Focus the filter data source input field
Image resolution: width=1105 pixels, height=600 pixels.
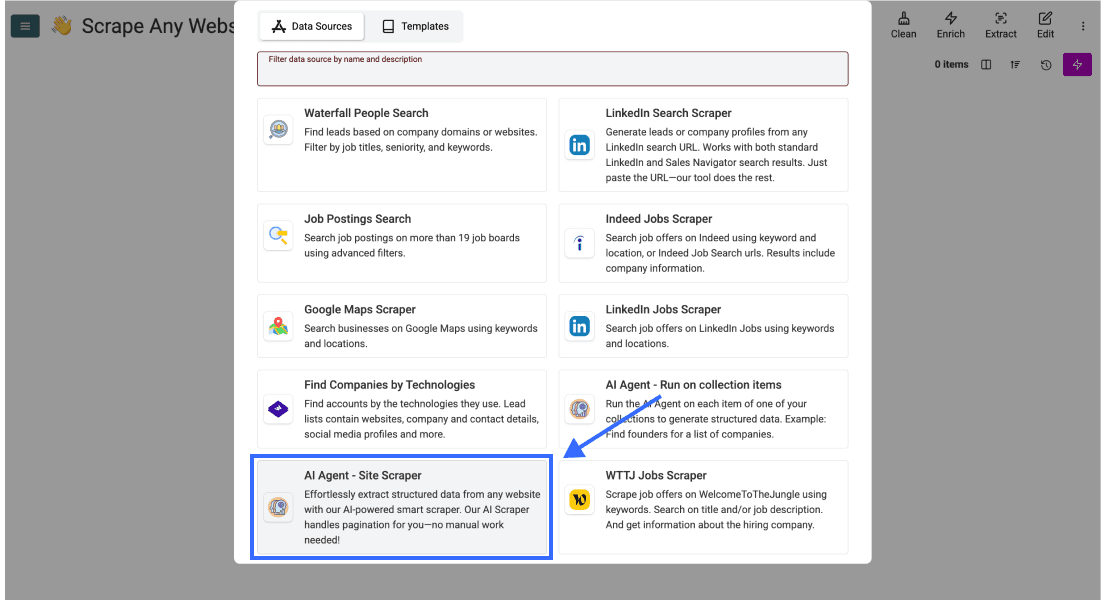pos(552,68)
